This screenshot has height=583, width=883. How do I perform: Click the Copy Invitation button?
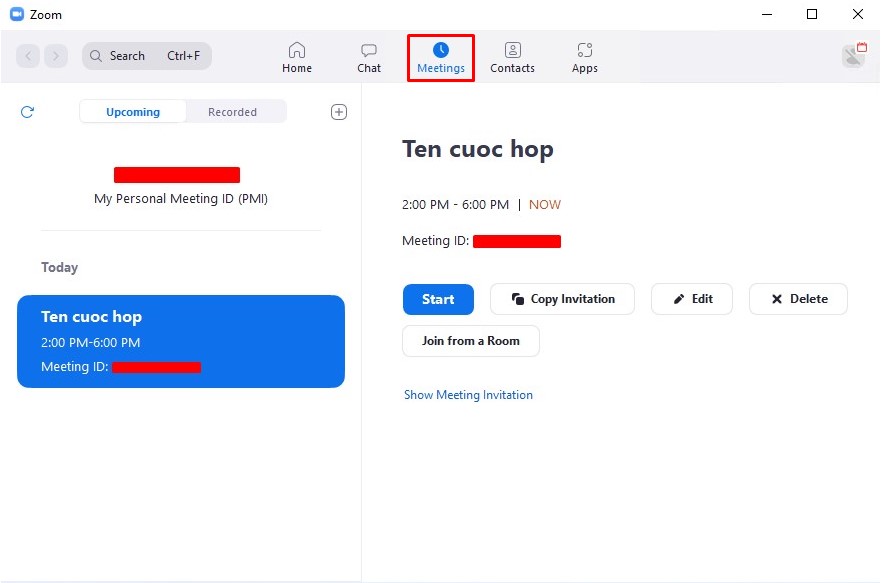tap(562, 299)
